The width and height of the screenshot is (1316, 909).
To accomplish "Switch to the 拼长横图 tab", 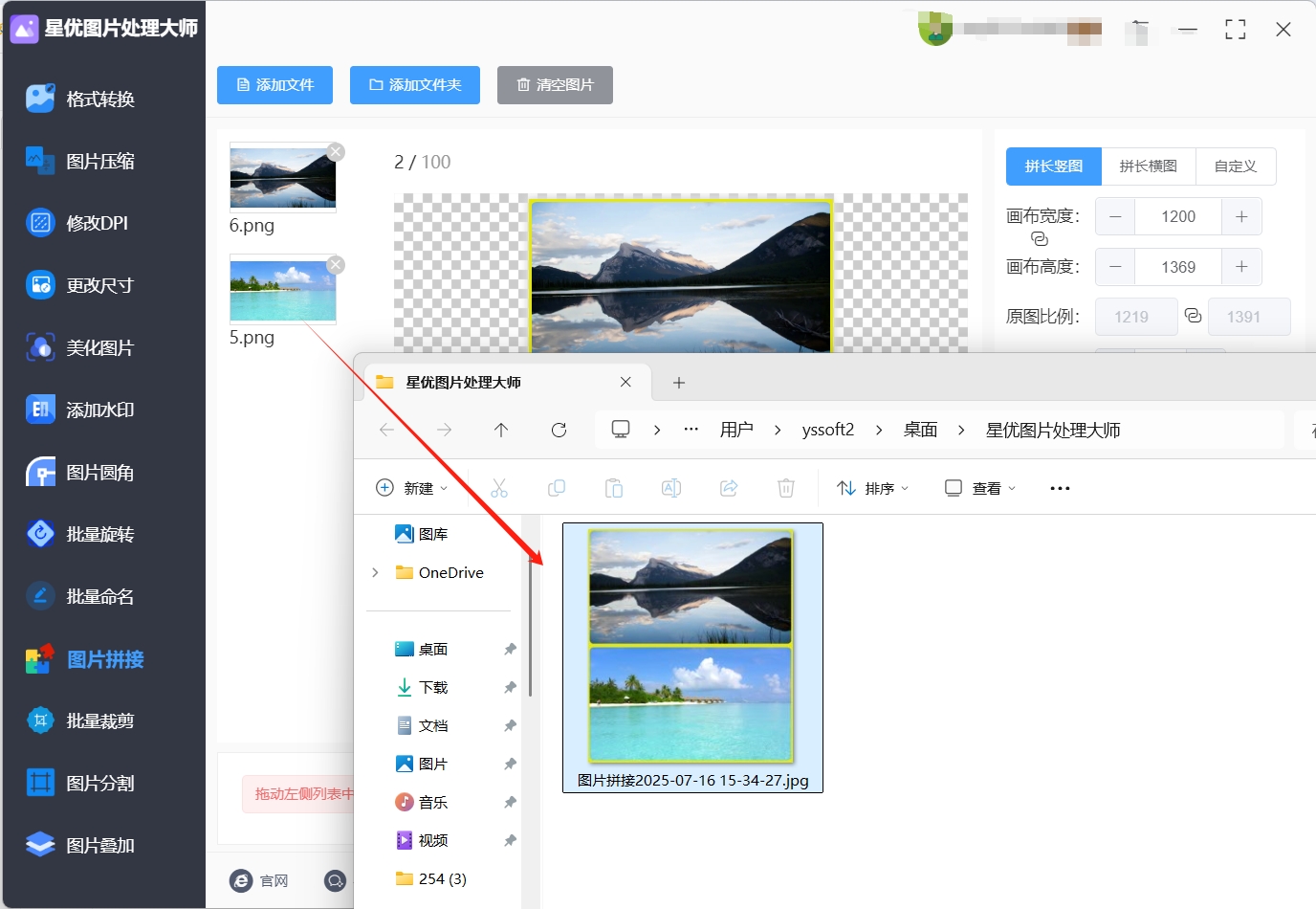I will point(1149,166).
